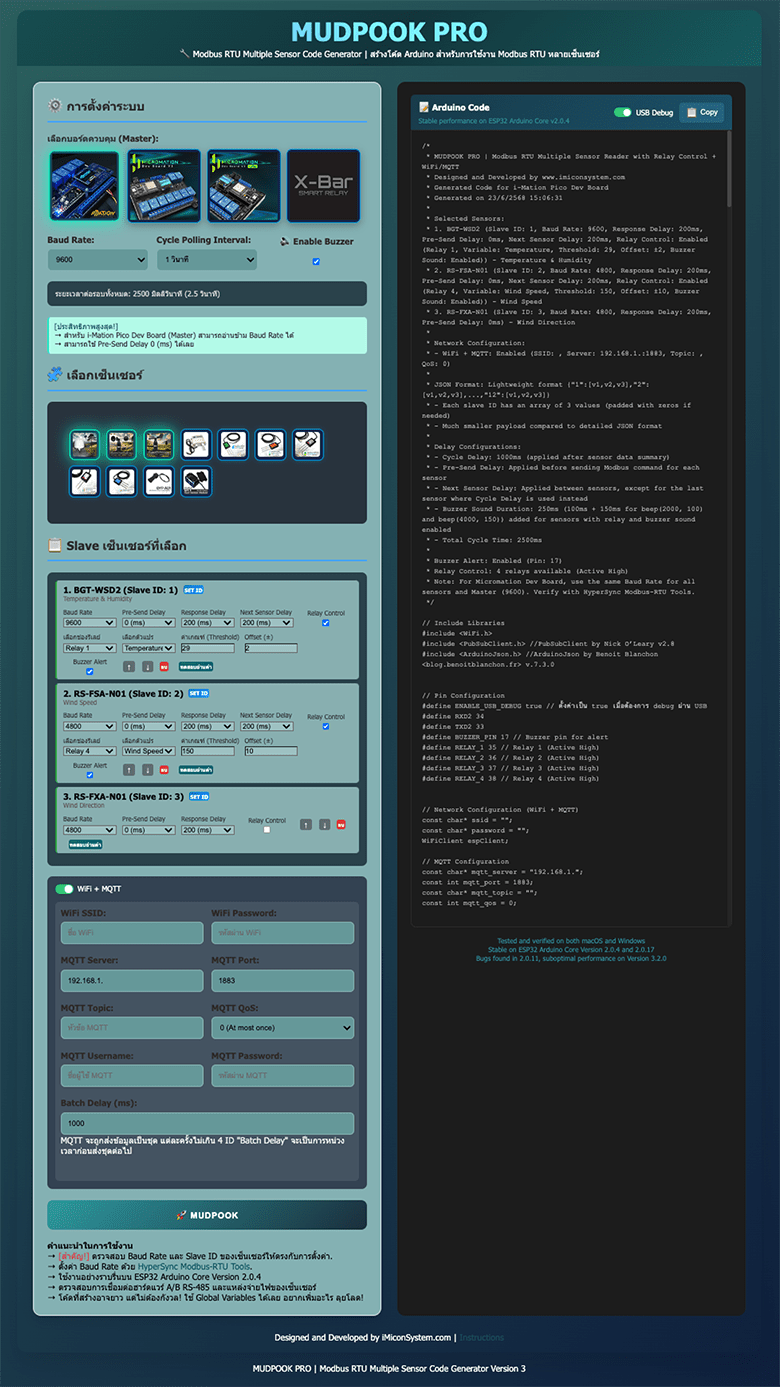The height and width of the screenshot is (1387, 780).
Task: Focus the MQTT Username input field
Action: pyautogui.click(x=132, y=1075)
